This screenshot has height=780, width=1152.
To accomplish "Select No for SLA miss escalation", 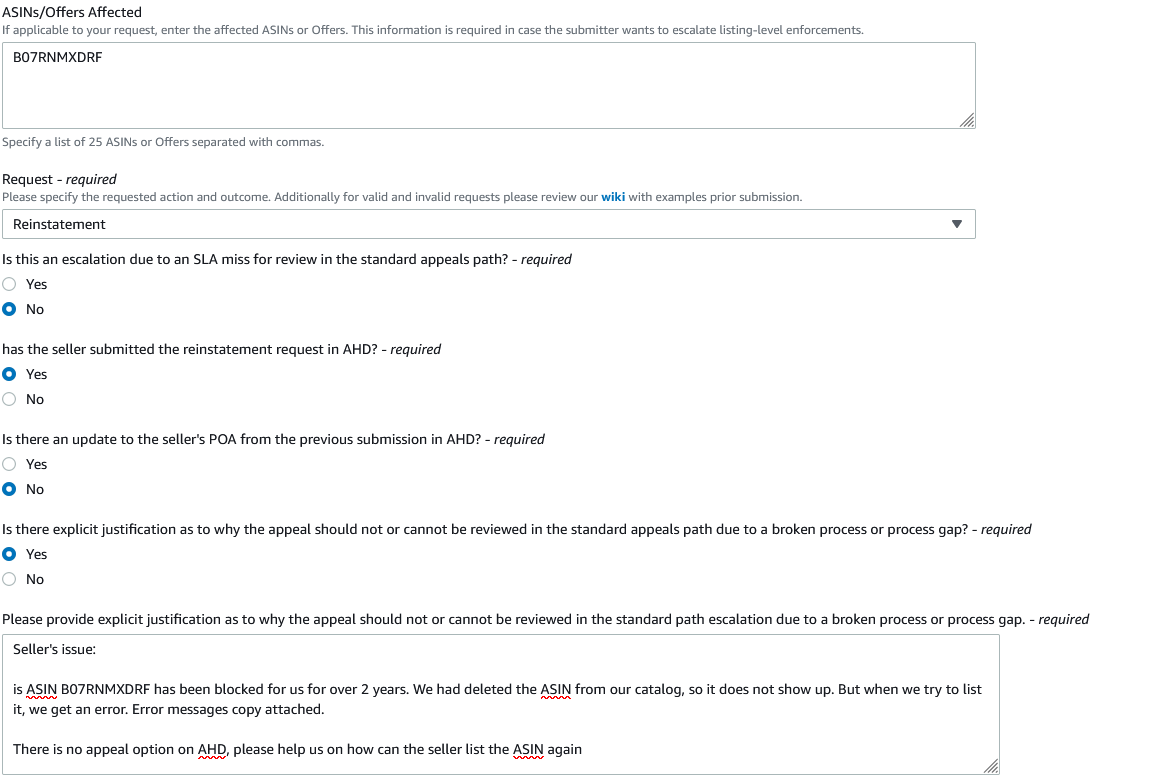I will coord(10,309).
